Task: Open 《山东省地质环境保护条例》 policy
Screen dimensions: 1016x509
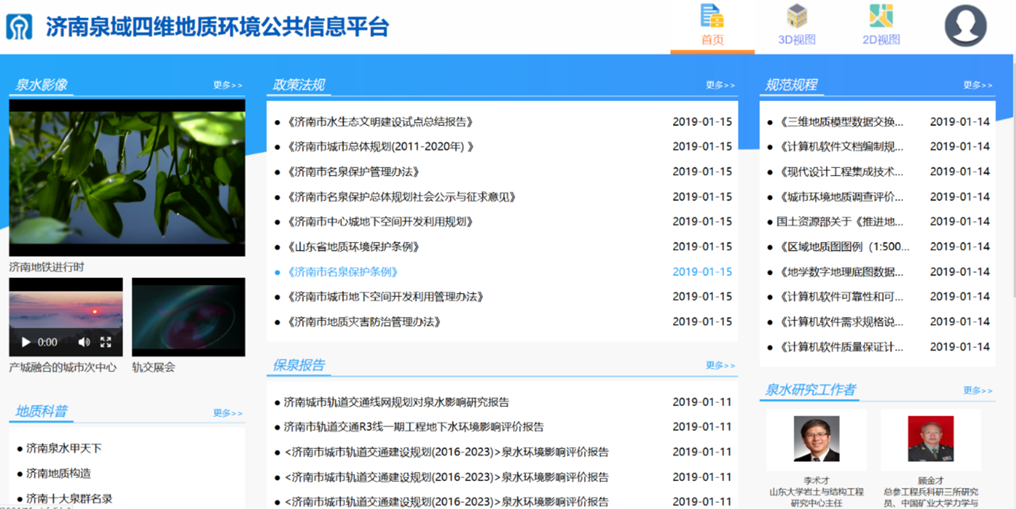Action: 351,247
